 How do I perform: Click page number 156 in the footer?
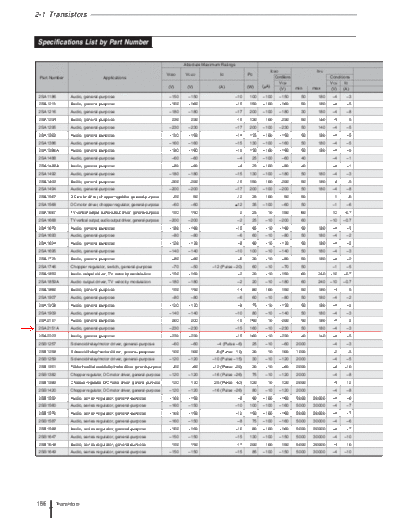pos(41,504)
